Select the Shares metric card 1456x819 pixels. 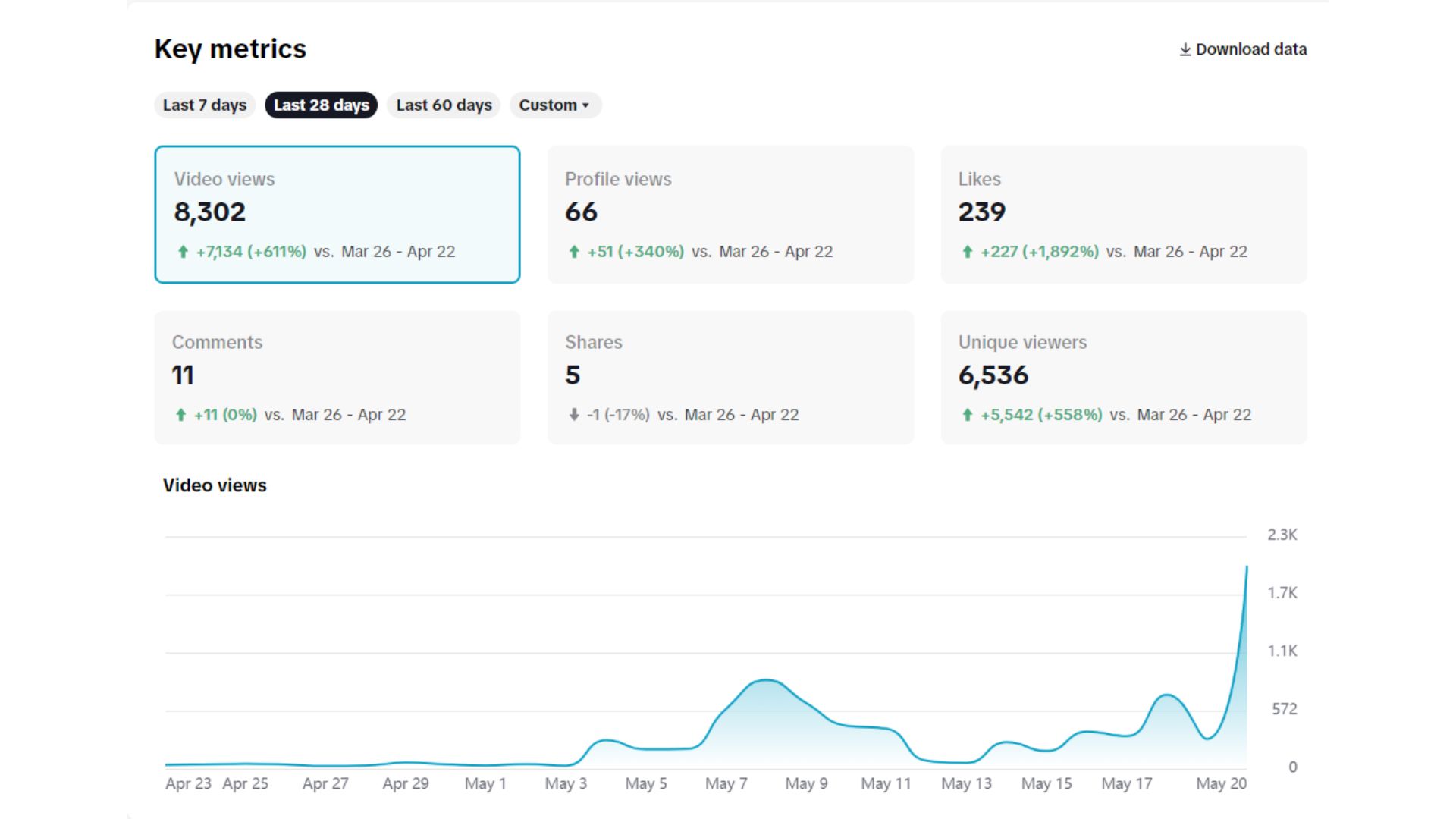point(730,377)
